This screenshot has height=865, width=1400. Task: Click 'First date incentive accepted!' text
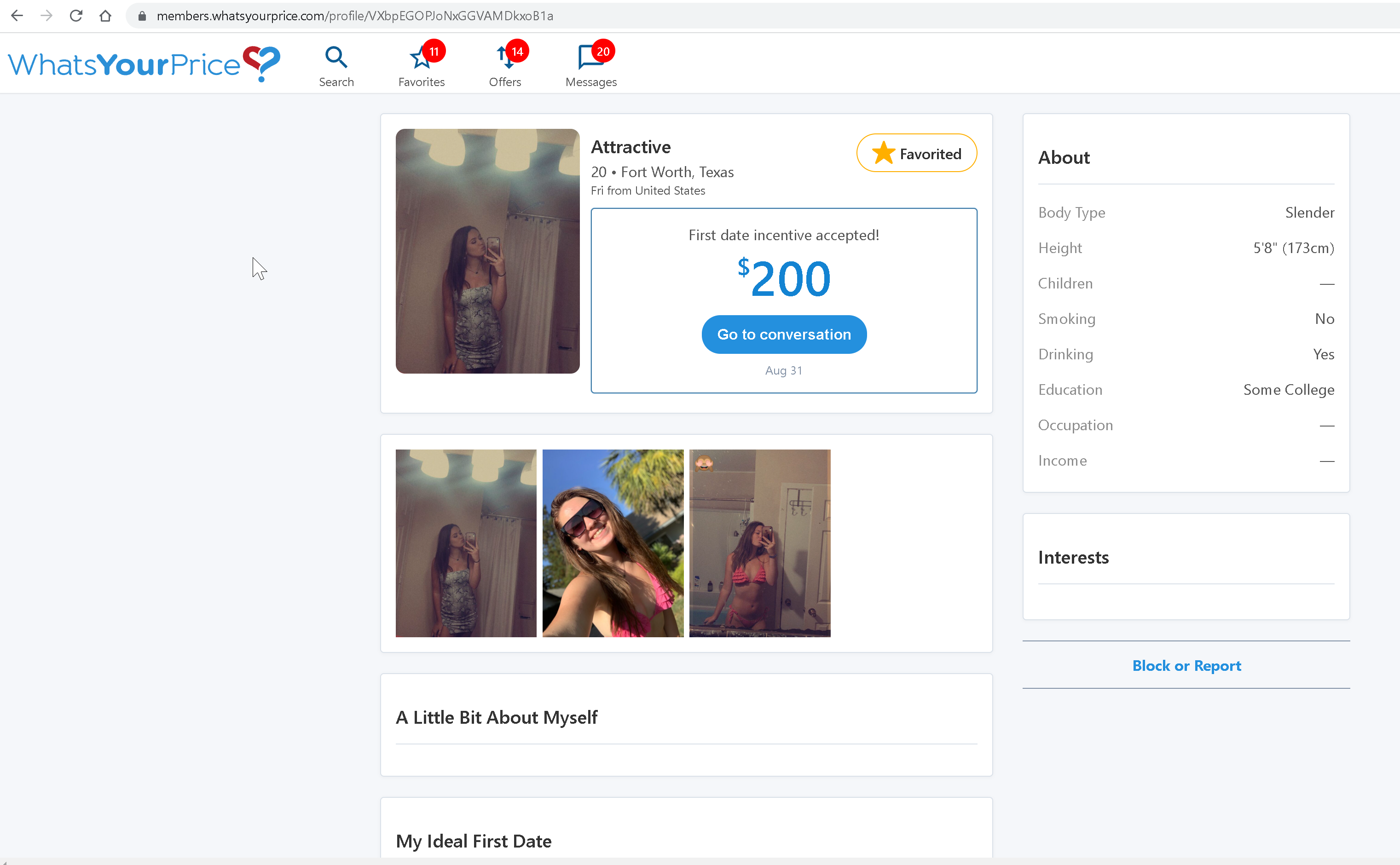[x=784, y=235]
